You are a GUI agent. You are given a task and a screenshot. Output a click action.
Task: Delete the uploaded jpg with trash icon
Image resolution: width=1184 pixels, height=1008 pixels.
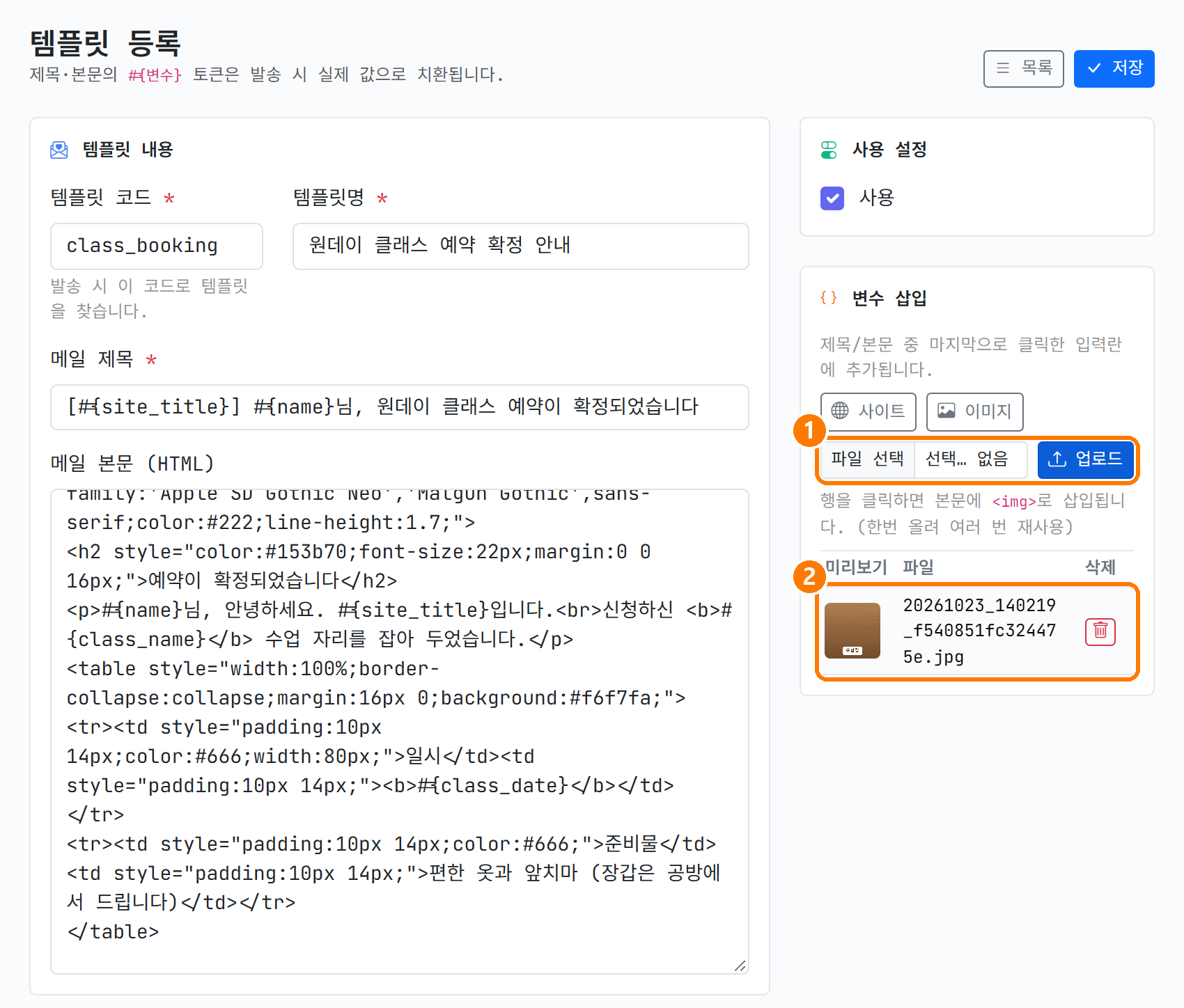tap(1100, 631)
